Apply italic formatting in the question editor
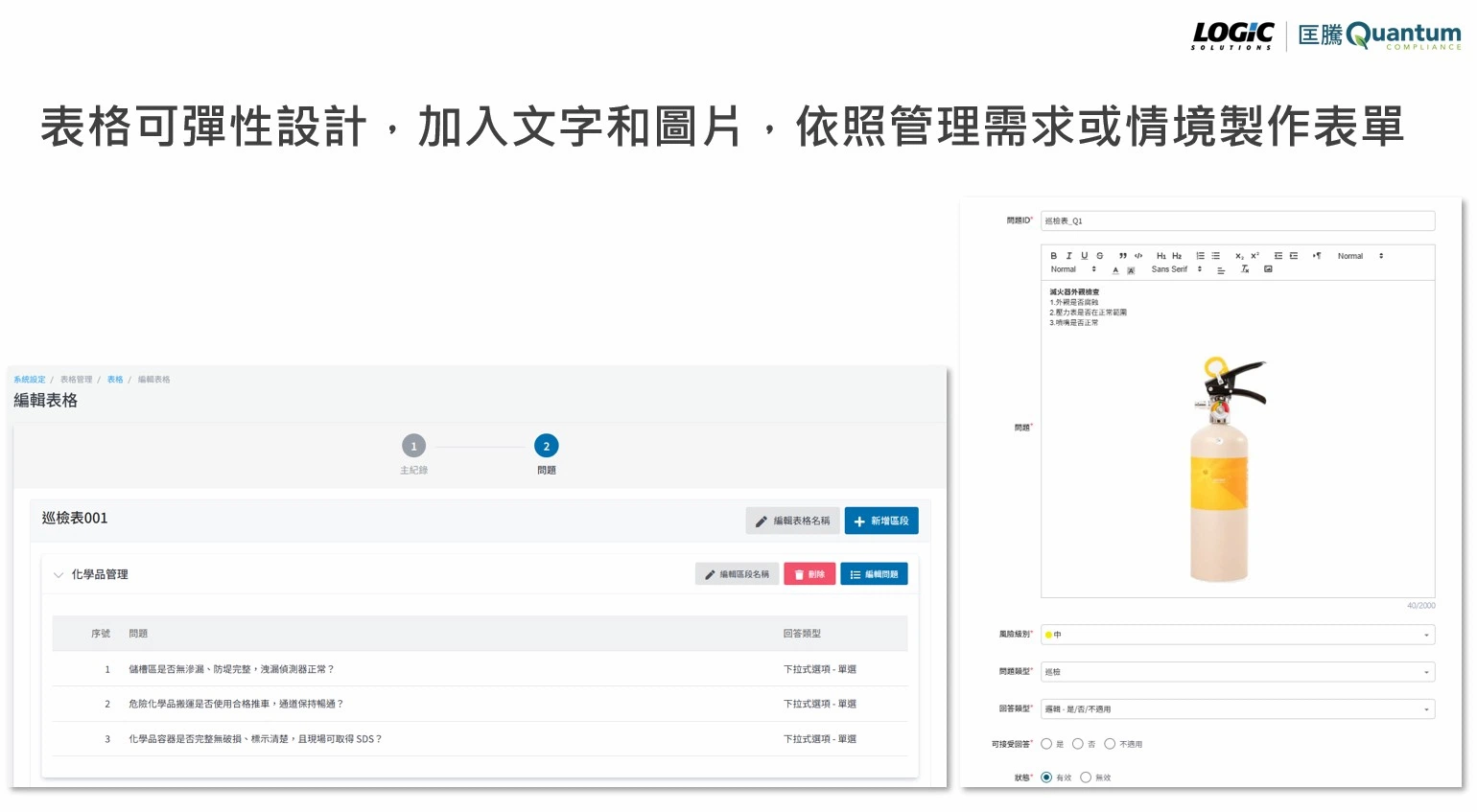The width and height of the screenshot is (1477, 812). (x=1068, y=256)
